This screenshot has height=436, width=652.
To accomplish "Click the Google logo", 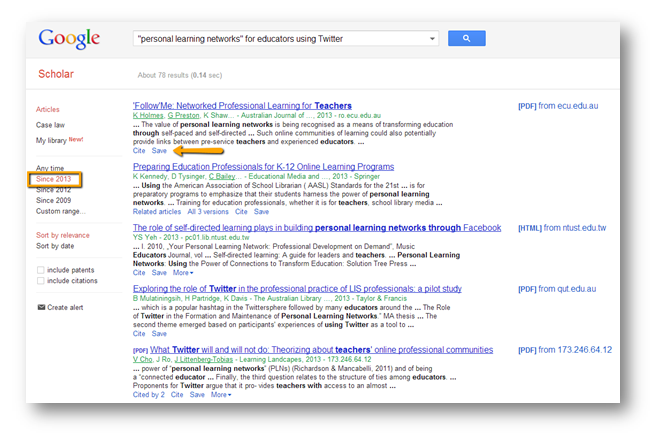I will [x=69, y=39].
